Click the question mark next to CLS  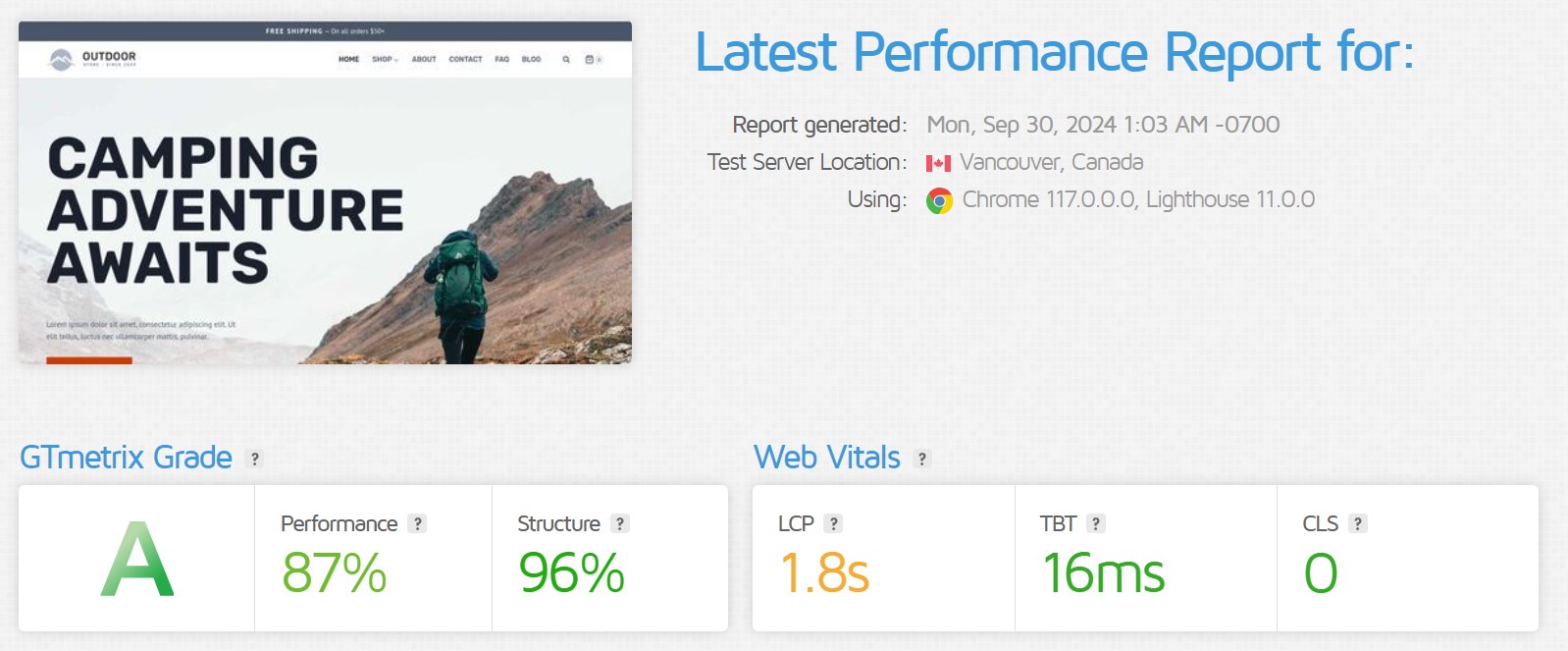1358,524
